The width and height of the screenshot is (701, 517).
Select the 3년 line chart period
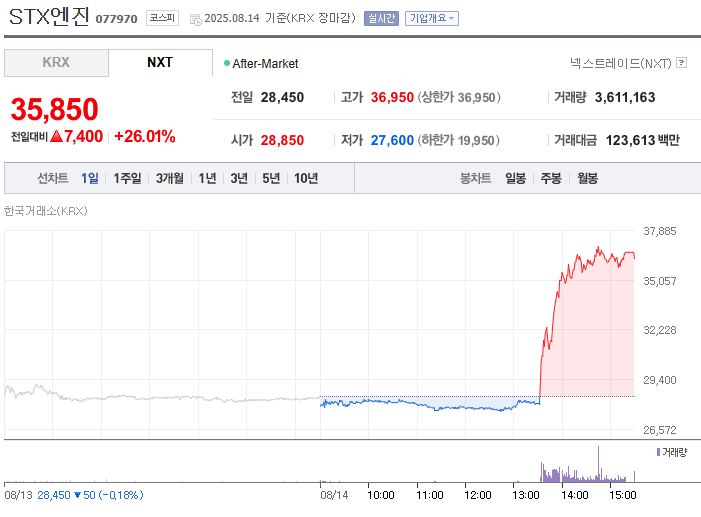pyautogui.click(x=239, y=178)
